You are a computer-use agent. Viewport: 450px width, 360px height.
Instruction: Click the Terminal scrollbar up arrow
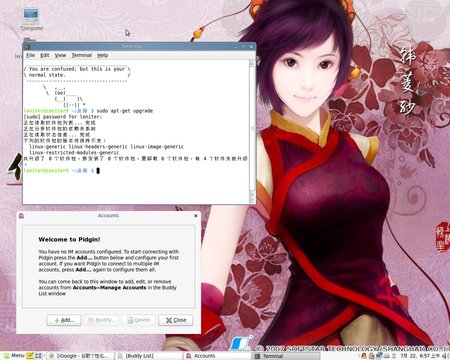pyautogui.click(x=252, y=63)
